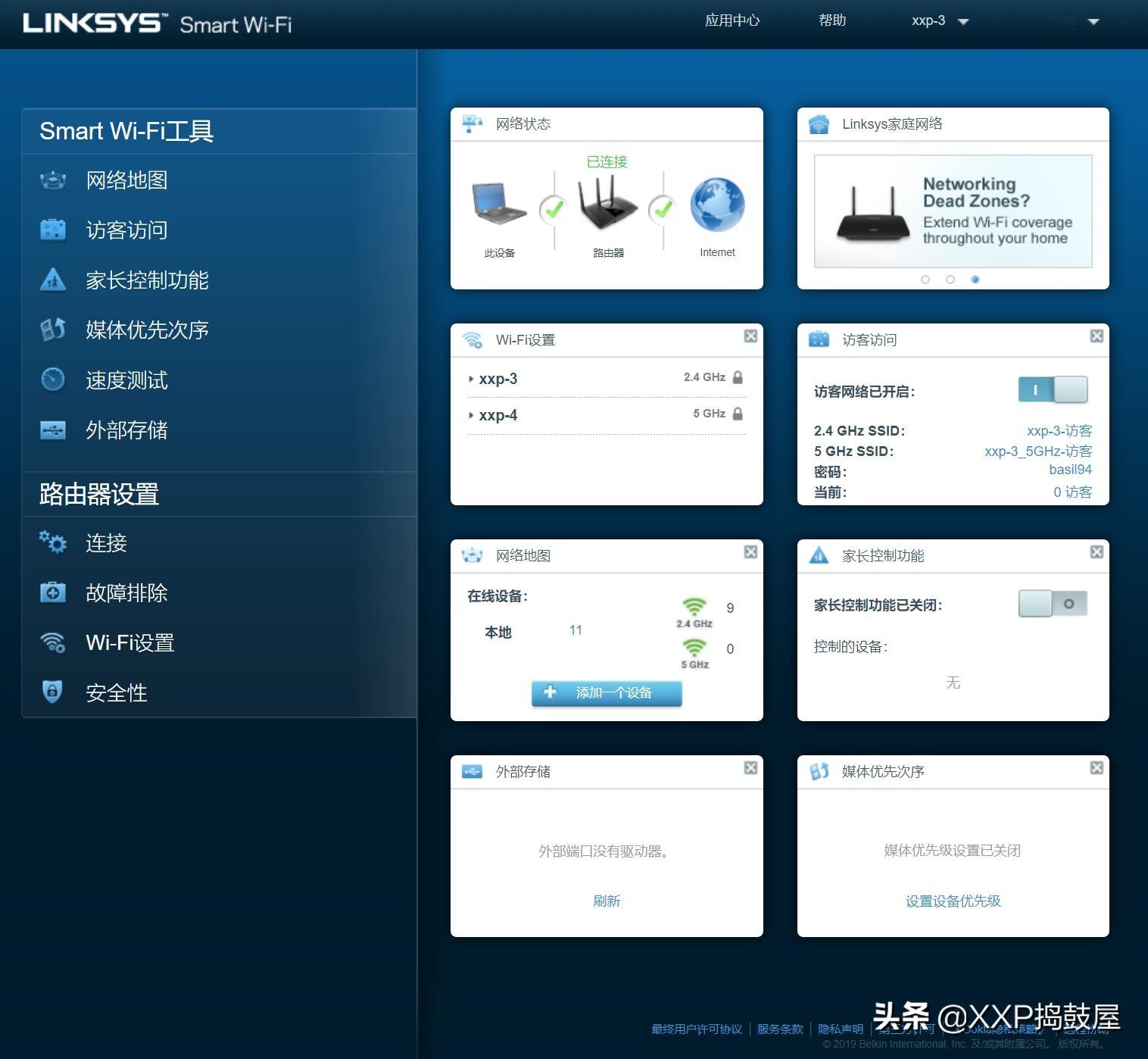Open the Network Map (网络地图) sidebar icon
Viewport: 1148px width, 1059px height.
(53, 180)
